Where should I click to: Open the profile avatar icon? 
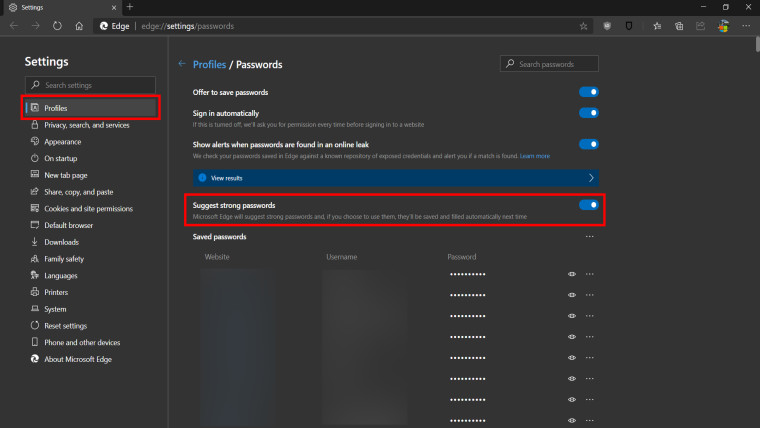coord(723,26)
